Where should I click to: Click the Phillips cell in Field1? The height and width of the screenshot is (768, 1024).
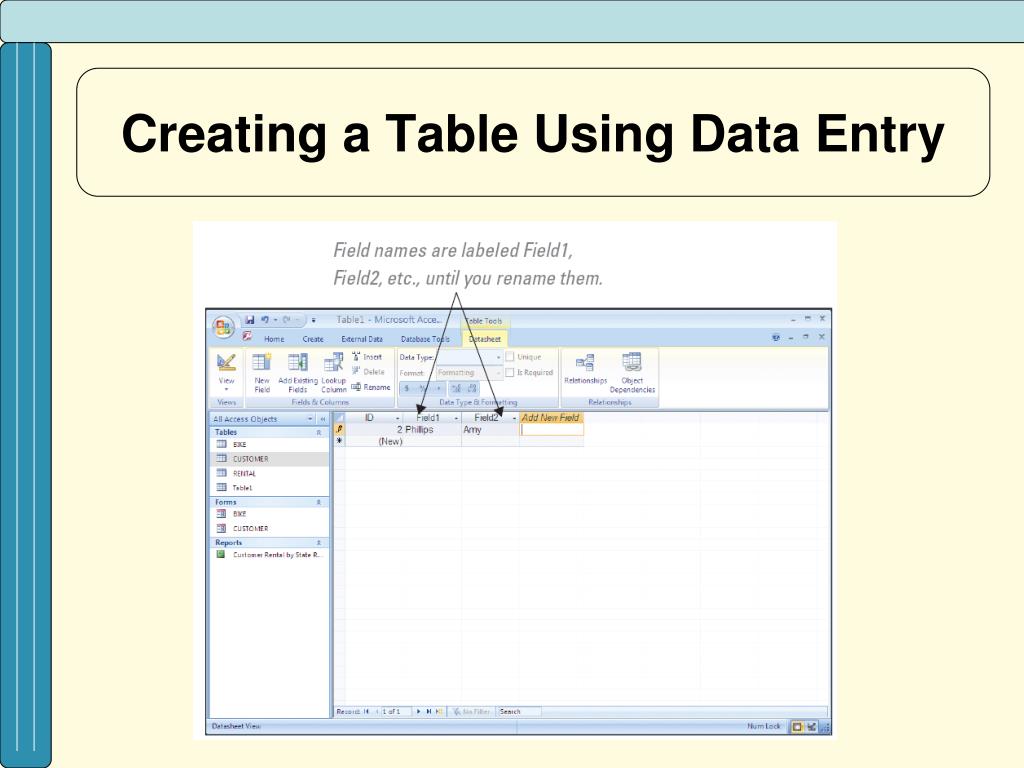432,430
